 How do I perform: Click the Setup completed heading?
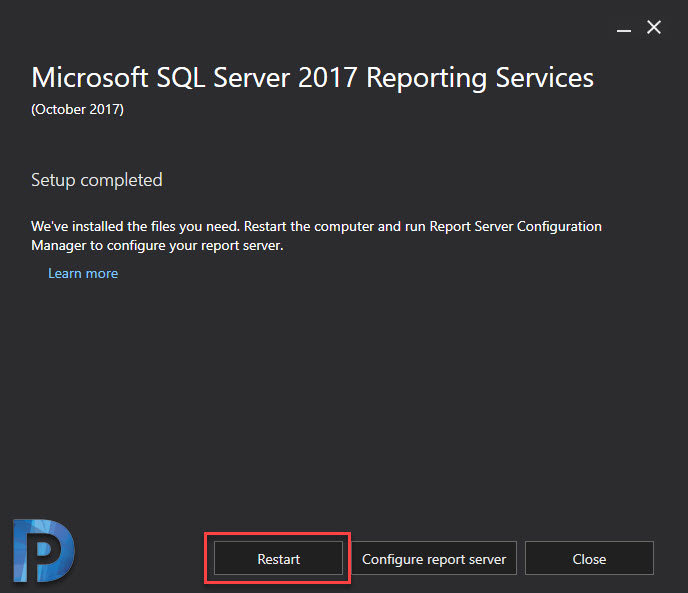pyautogui.click(x=97, y=180)
